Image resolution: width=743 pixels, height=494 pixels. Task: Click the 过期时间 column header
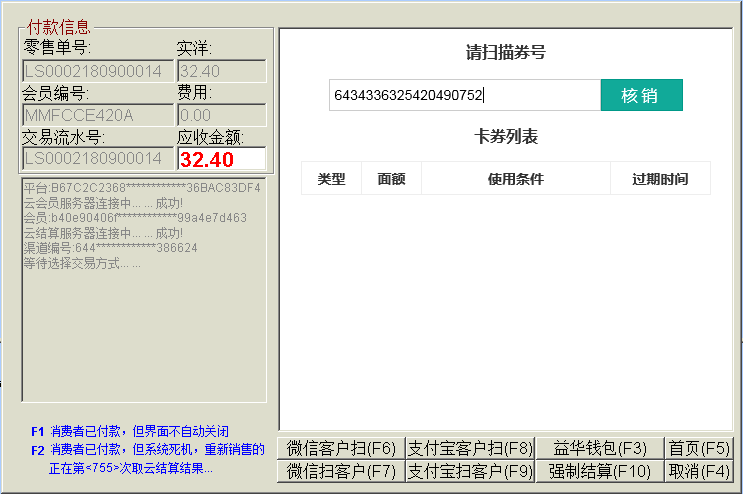pyautogui.click(x=660, y=179)
